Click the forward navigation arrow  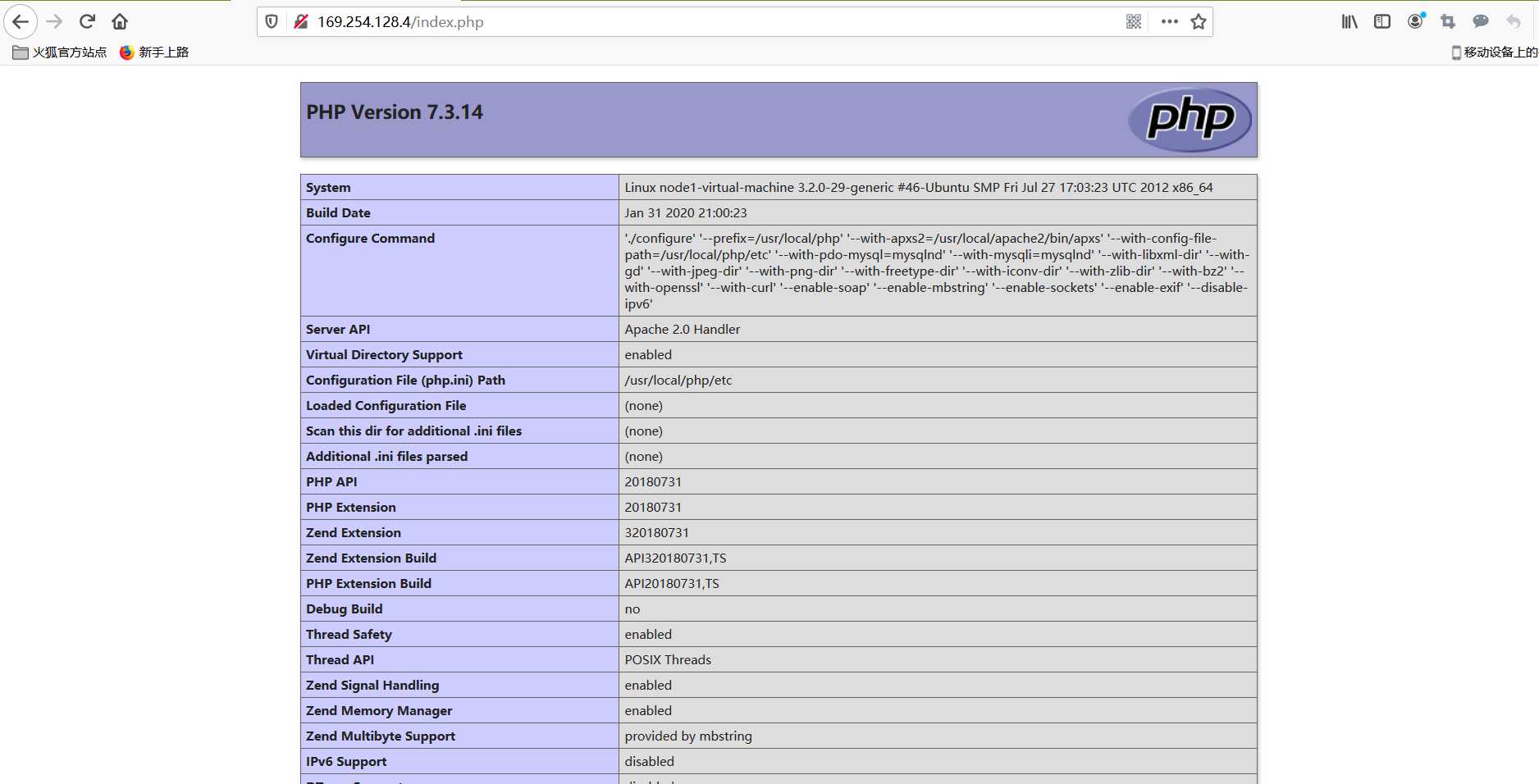click(54, 21)
